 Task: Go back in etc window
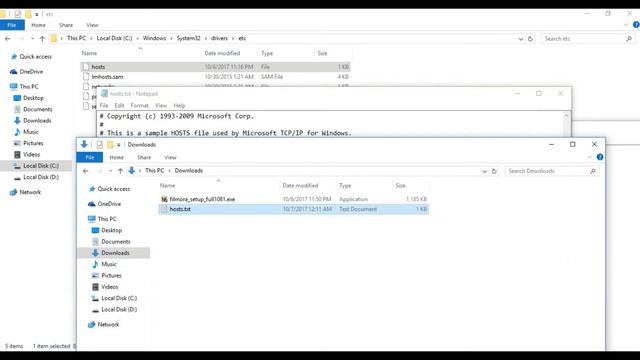(8, 38)
